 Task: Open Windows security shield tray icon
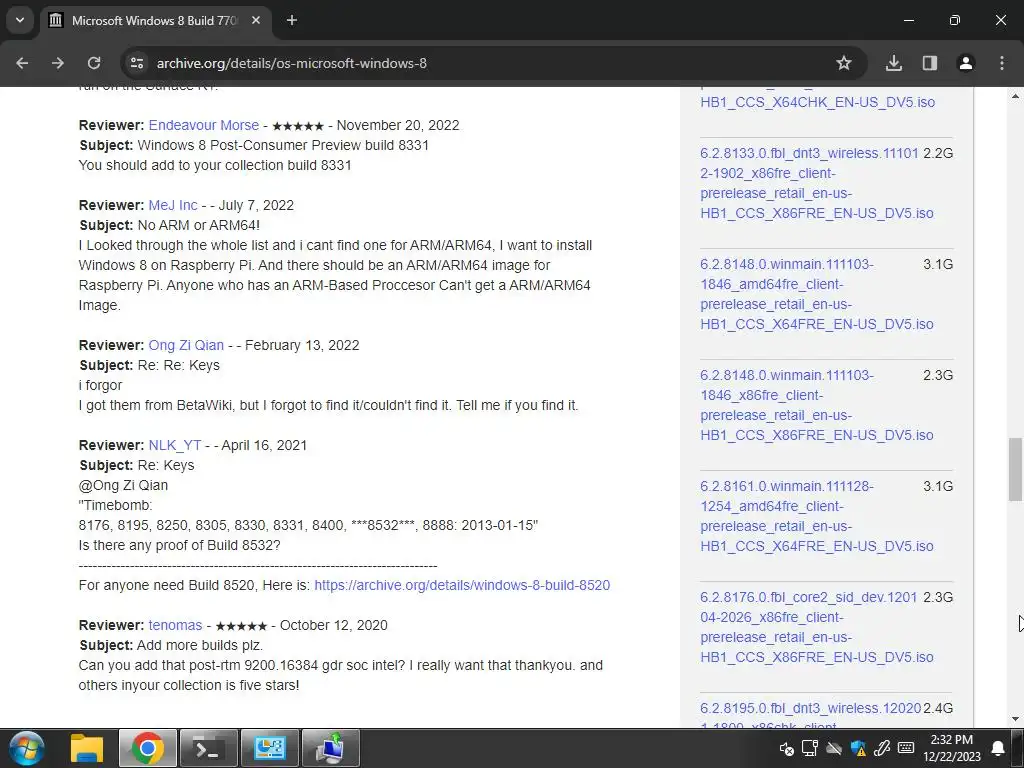tap(858, 748)
